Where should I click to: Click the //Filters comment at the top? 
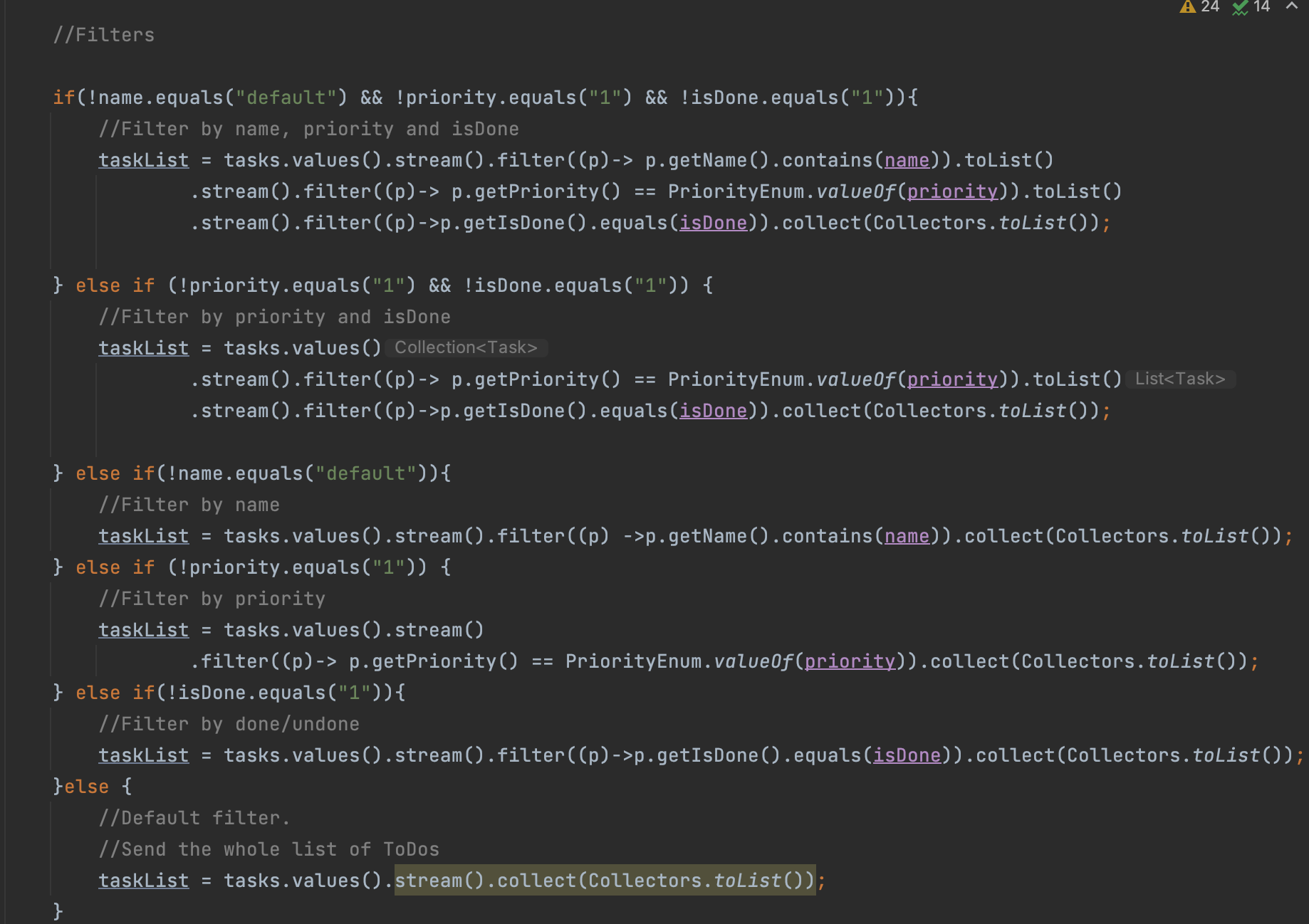pyautogui.click(x=104, y=34)
